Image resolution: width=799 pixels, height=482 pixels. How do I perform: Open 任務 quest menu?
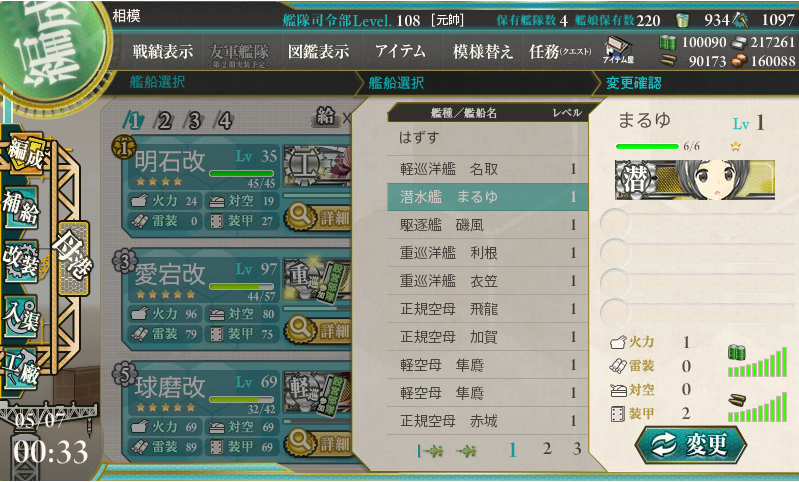pyautogui.click(x=560, y=51)
